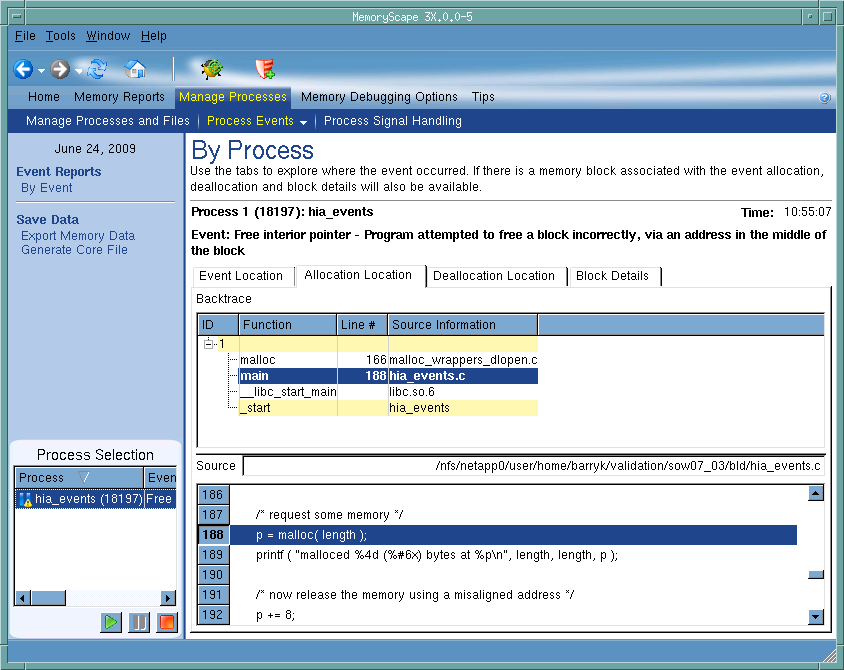Screen dimensions: 844x670
Task: Switch to the Block Details tab
Action: coord(612,276)
